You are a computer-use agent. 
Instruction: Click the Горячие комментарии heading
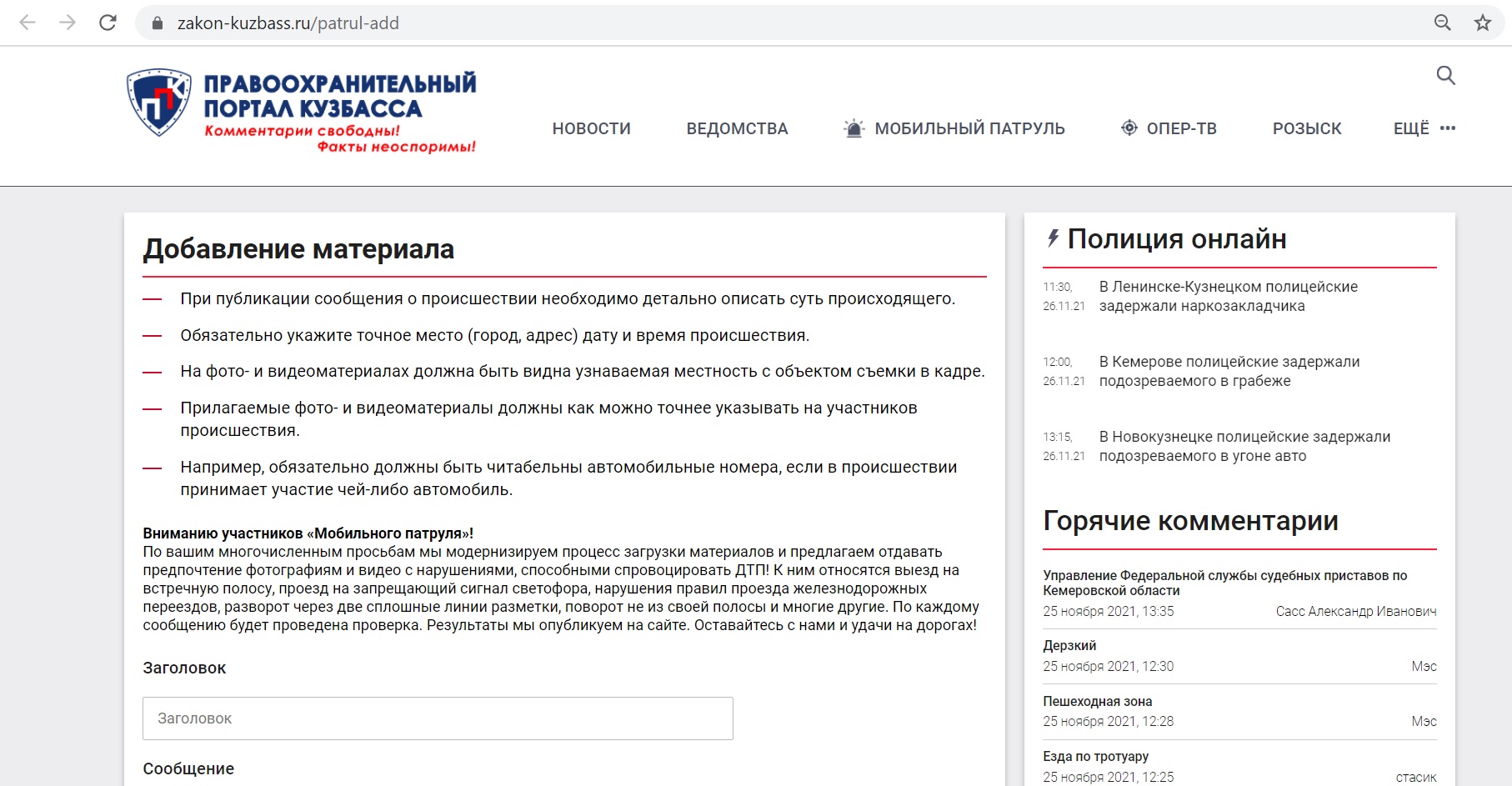(1190, 521)
